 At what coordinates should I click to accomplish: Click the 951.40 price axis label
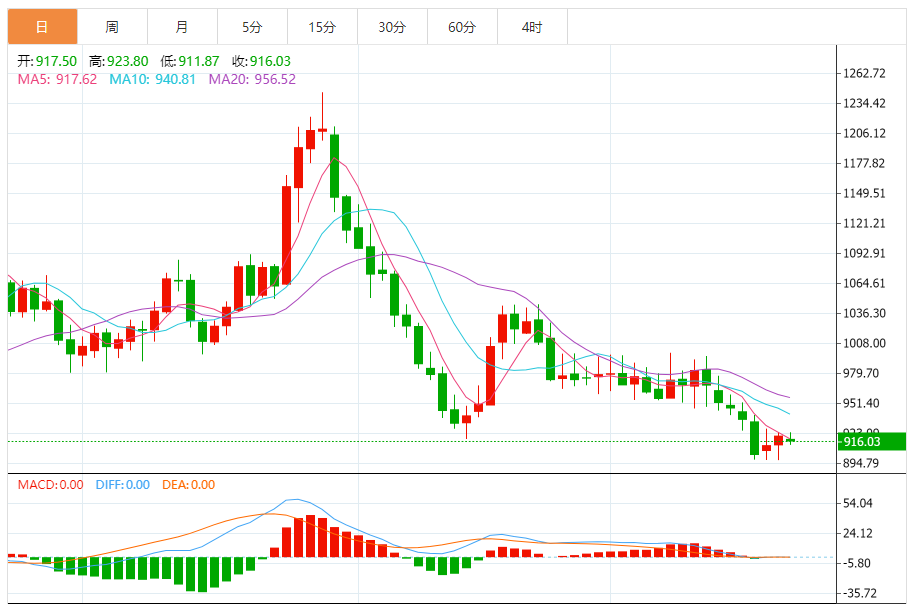coord(861,403)
